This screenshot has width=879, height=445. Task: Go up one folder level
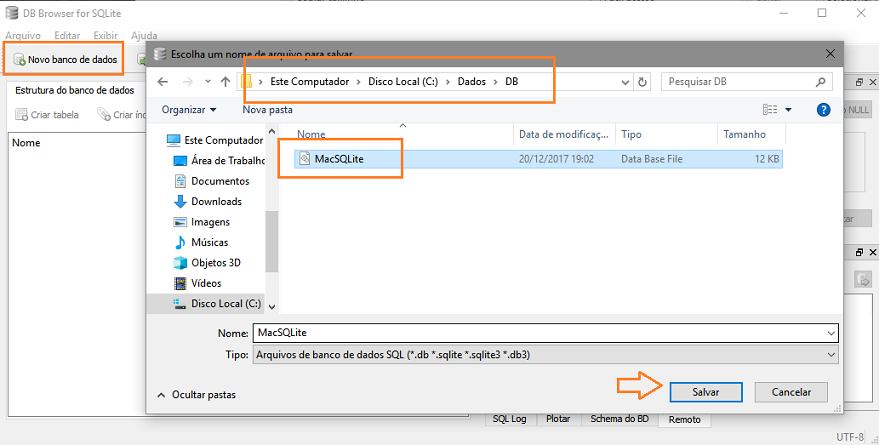coord(225,82)
